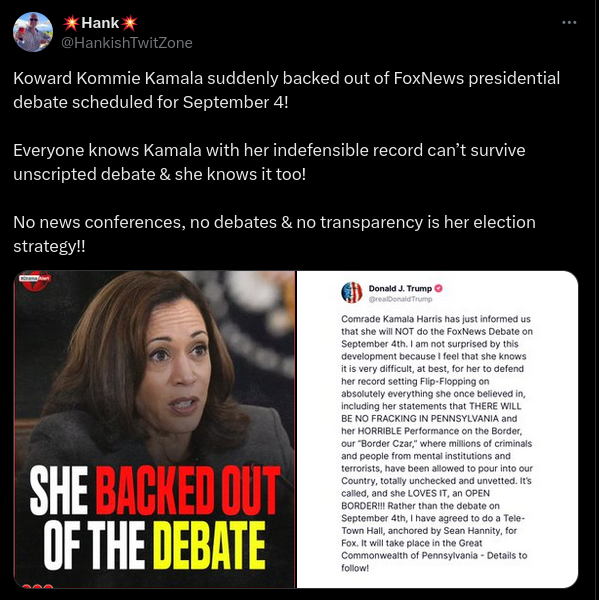Open the @HankishTwitZone handle link
Viewport: 599px width, 600px height.
click(127, 43)
